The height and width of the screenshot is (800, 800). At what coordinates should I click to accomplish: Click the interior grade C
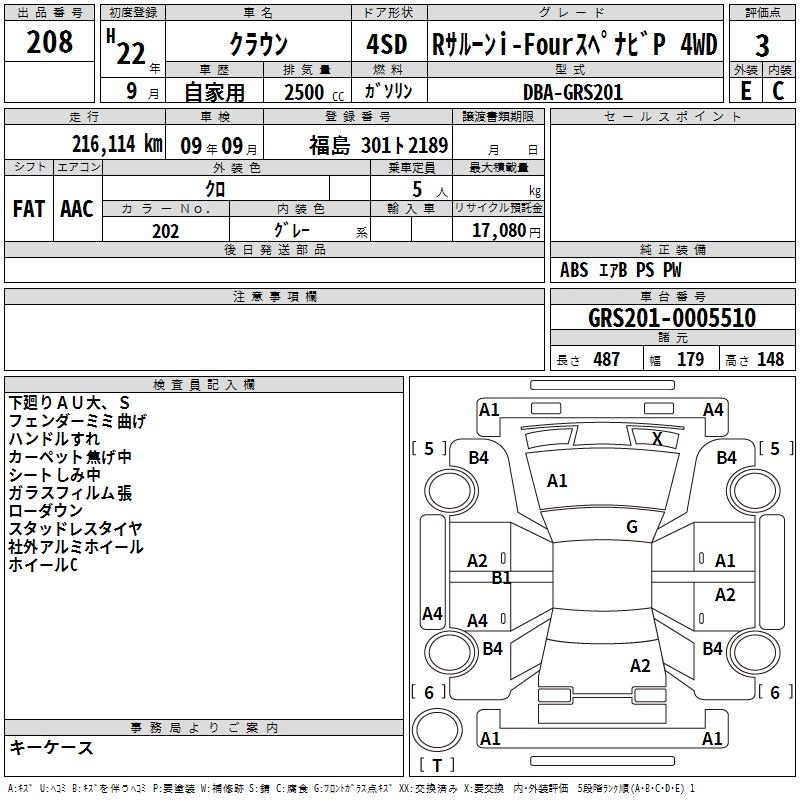coord(778,91)
